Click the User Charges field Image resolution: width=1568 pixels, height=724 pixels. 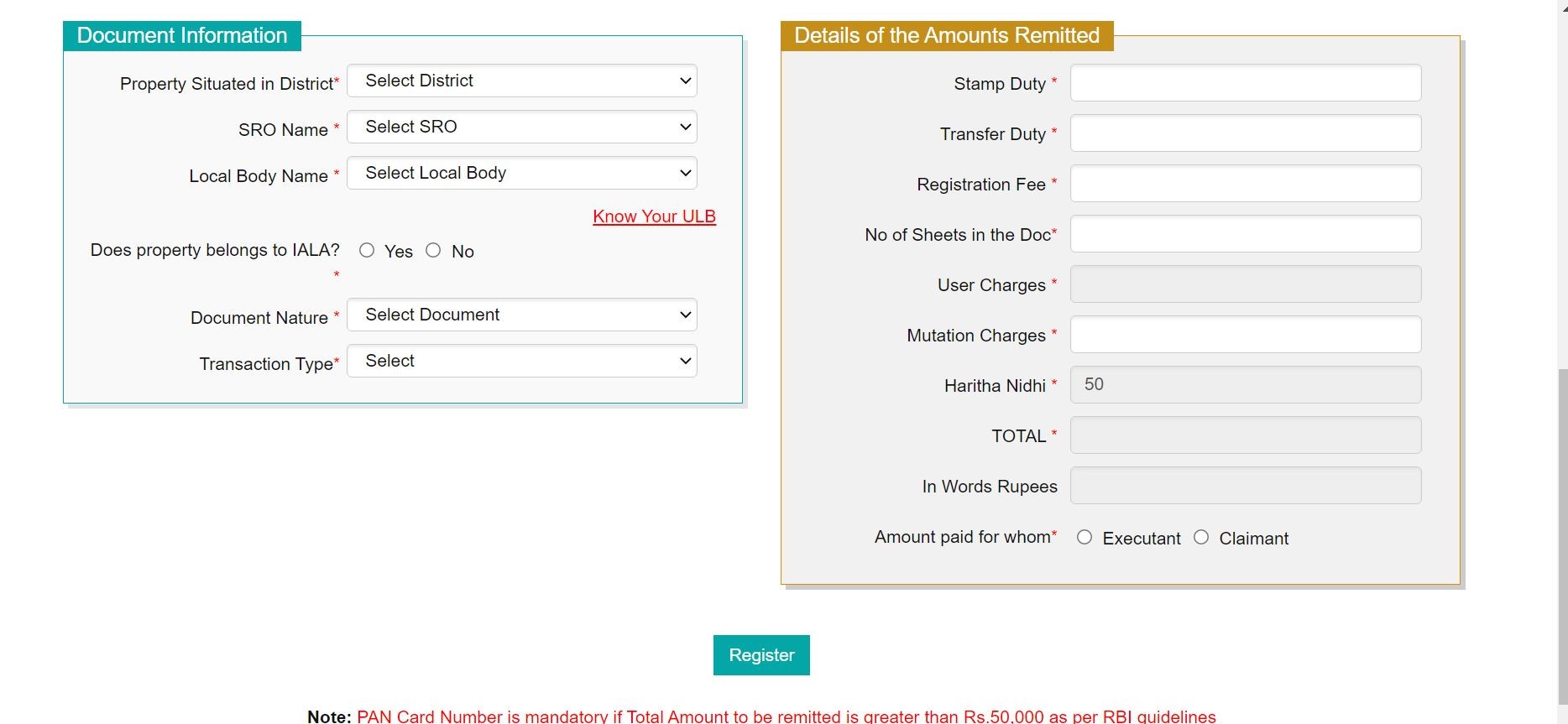pos(1246,284)
